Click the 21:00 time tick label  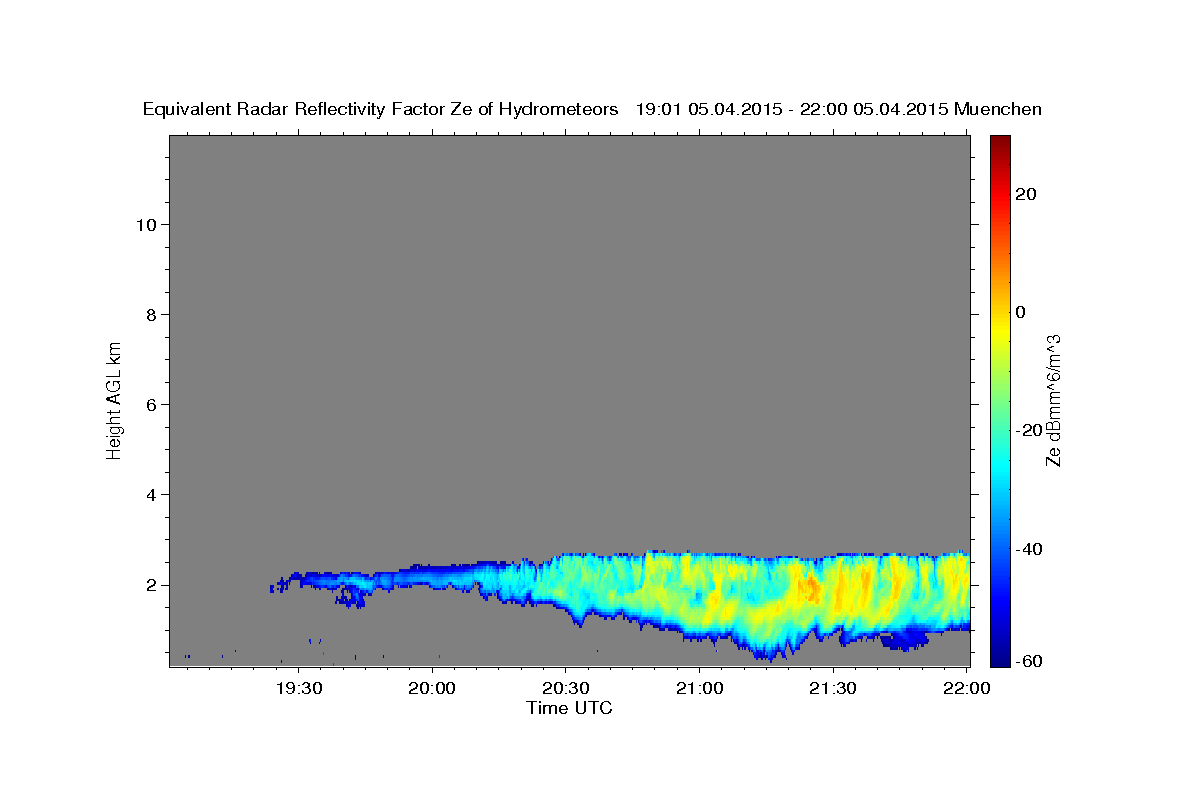pos(699,688)
